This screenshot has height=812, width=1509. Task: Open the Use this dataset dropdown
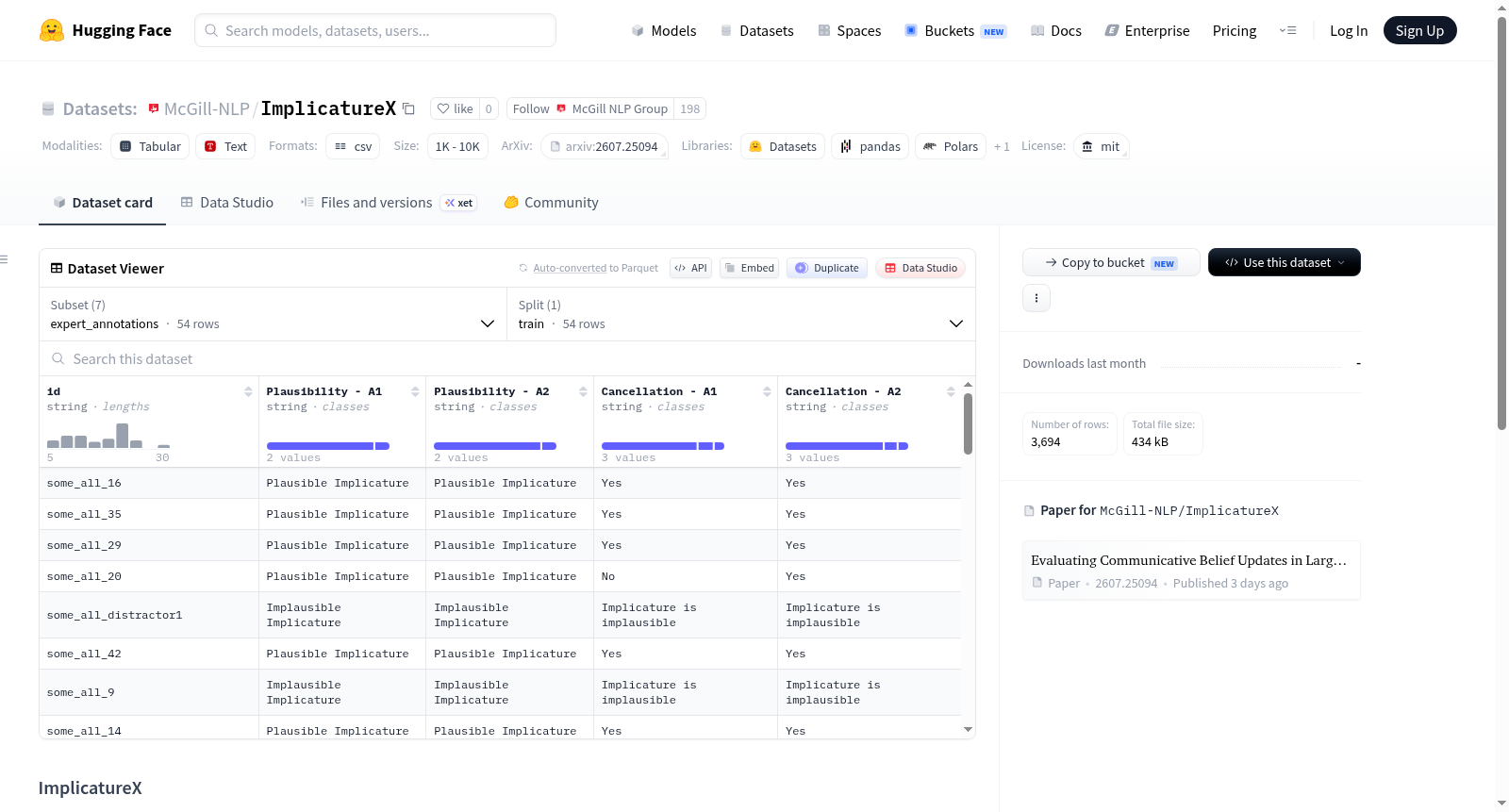click(x=1285, y=262)
